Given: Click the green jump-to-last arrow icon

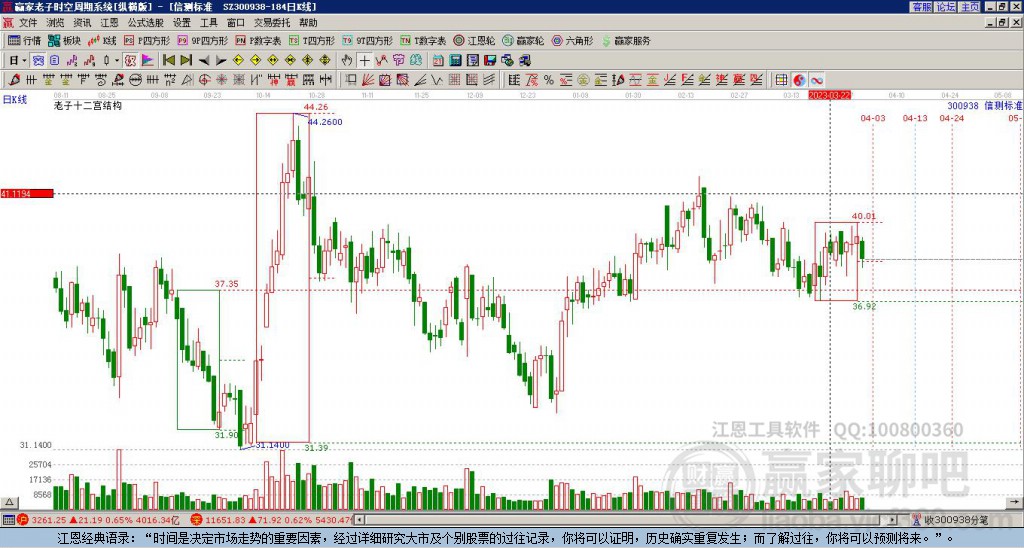Looking at the screenshot, I should [186, 61].
